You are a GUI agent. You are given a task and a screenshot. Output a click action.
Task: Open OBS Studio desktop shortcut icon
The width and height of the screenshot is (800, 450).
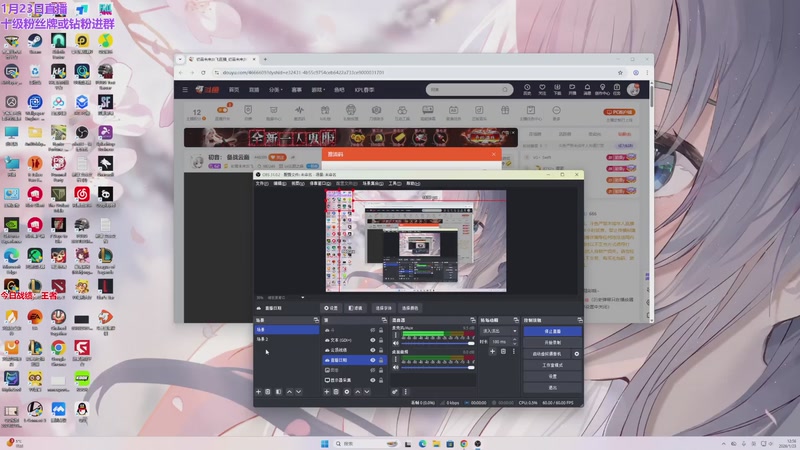pyautogui.click(x=82, y=136)
